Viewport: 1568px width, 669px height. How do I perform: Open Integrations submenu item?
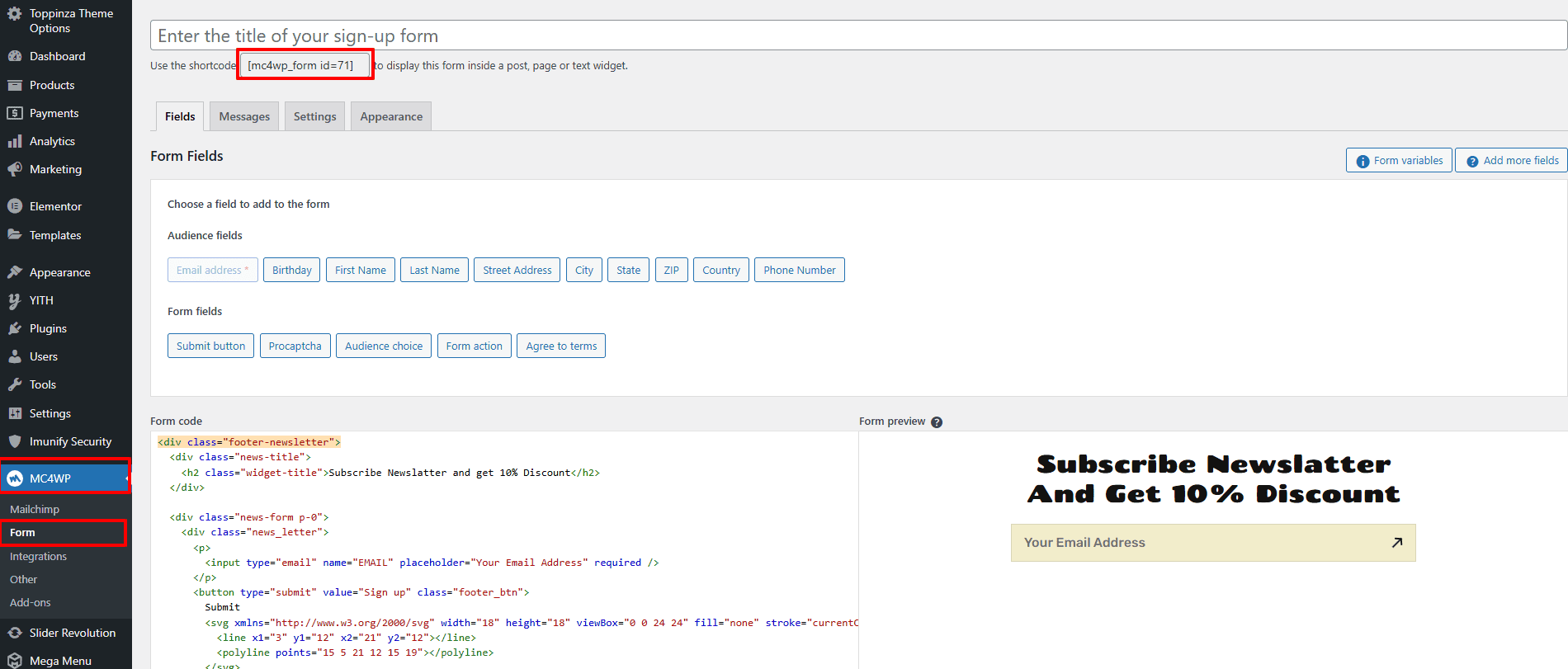pyautogui.click(x=38, y=557)
